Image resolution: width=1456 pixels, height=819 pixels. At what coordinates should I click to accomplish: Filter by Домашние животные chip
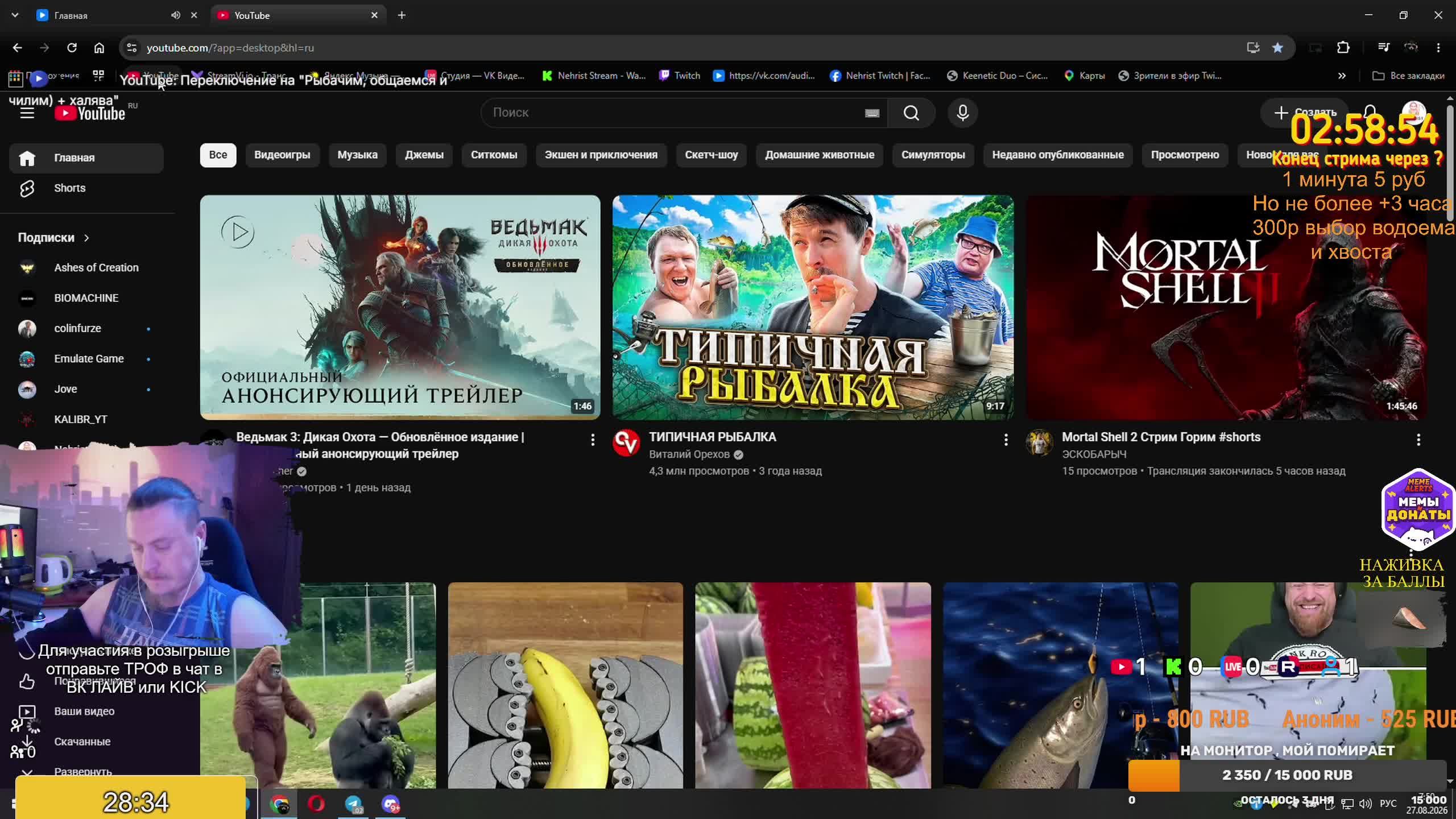coord(819,155)
